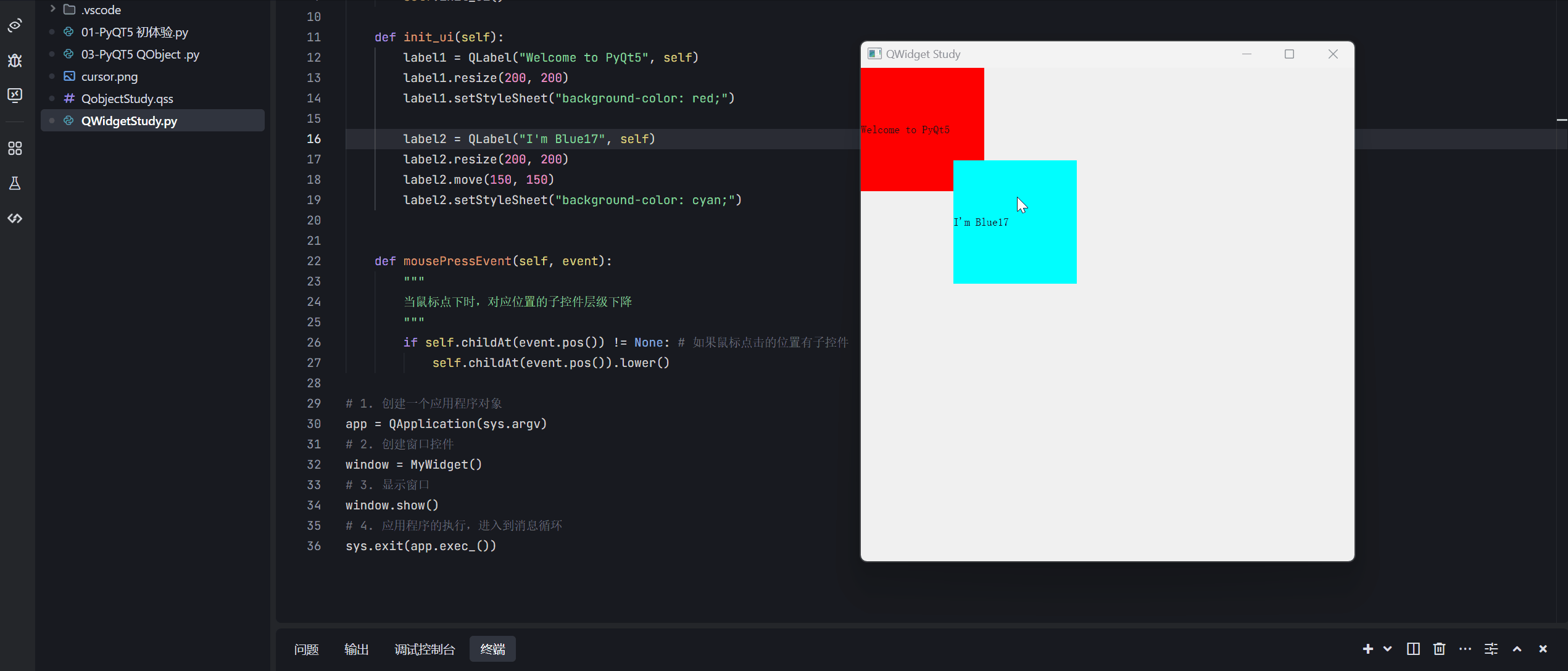
Task: Expand the .vscode folder
Action: 52,9
